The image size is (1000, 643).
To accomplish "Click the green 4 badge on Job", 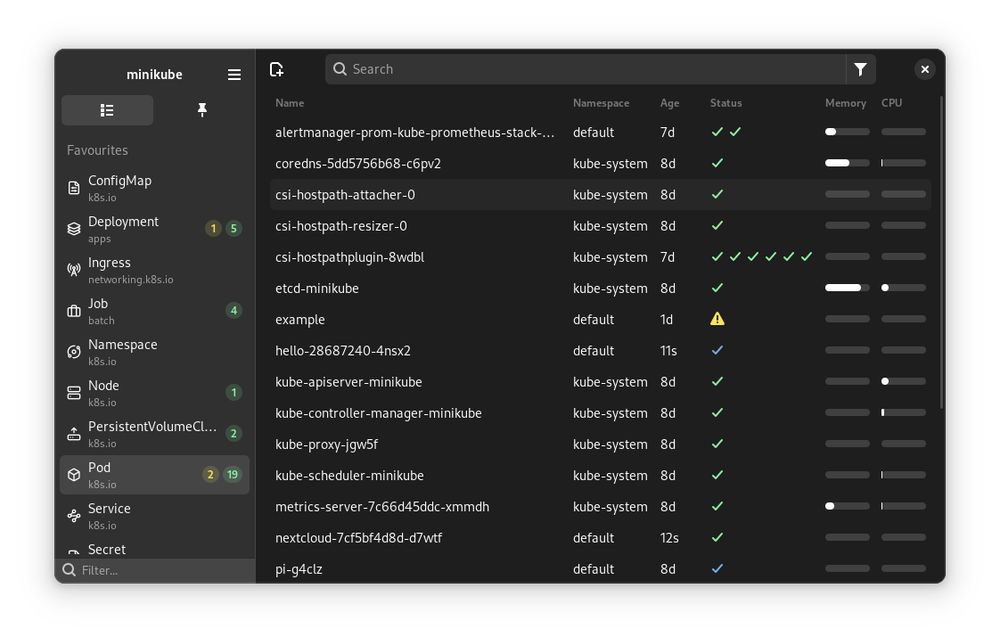I will [234, 311].
